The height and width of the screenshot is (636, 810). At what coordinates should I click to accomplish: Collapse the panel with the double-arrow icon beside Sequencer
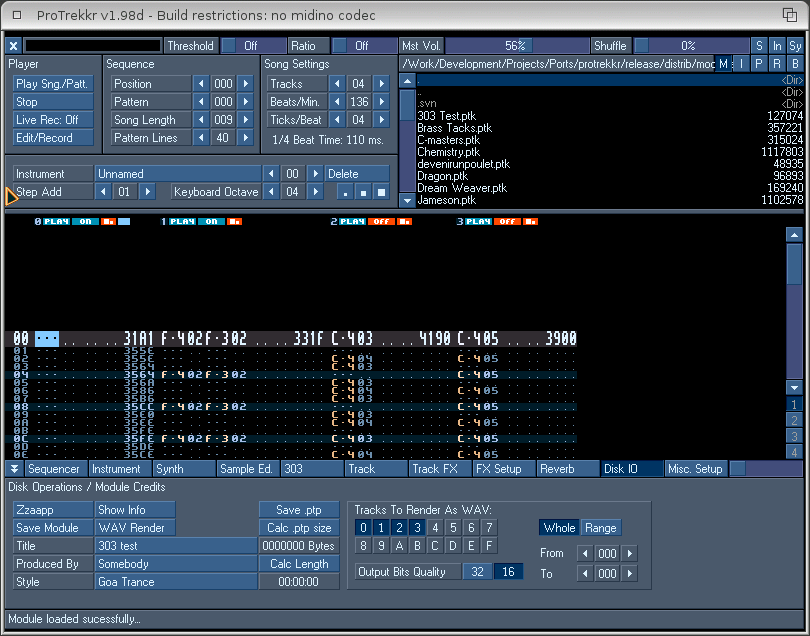click(x=15, y=469)
